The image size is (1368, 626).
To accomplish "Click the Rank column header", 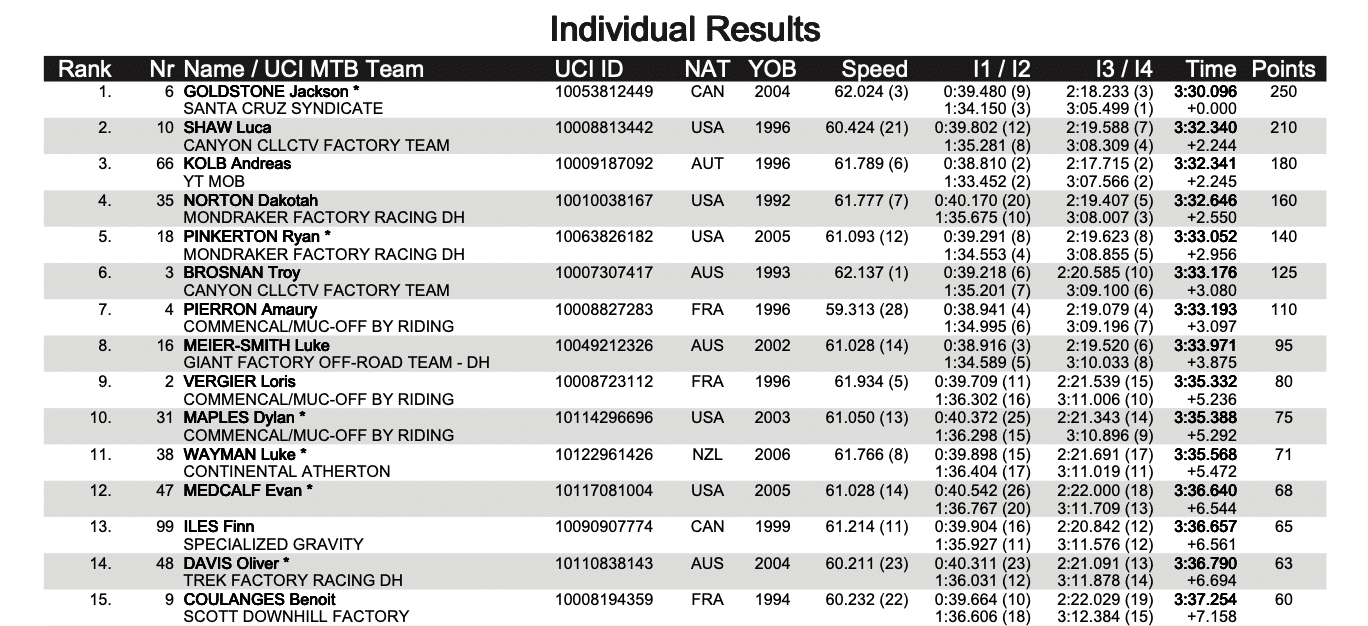I will [x=85, y=69].
